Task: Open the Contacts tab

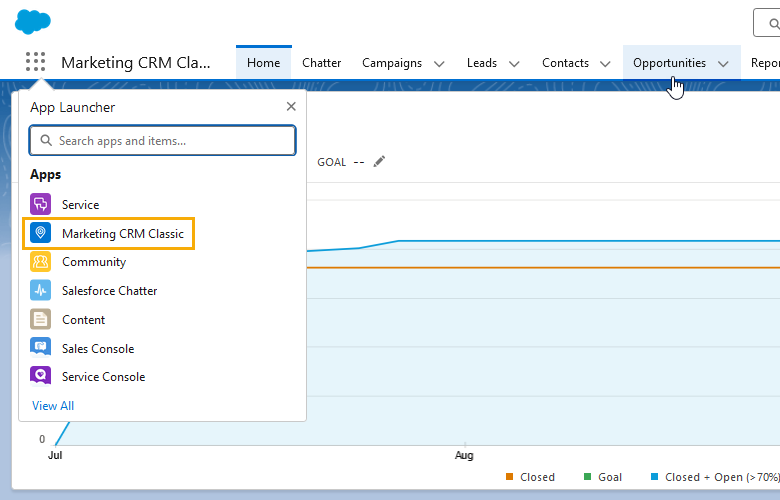Action: pos(565,63)
